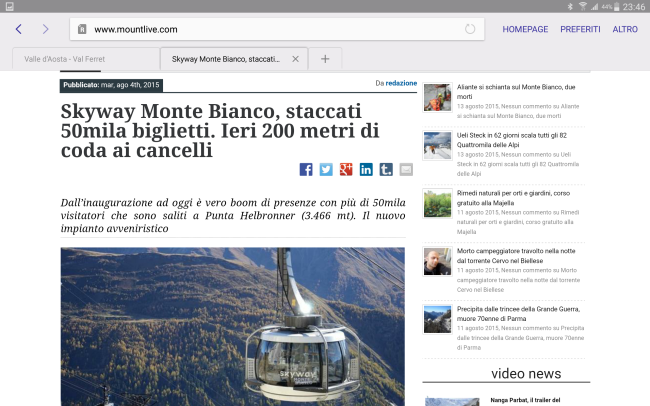
Task: Share article on Facebook
Action: point(306,169)
